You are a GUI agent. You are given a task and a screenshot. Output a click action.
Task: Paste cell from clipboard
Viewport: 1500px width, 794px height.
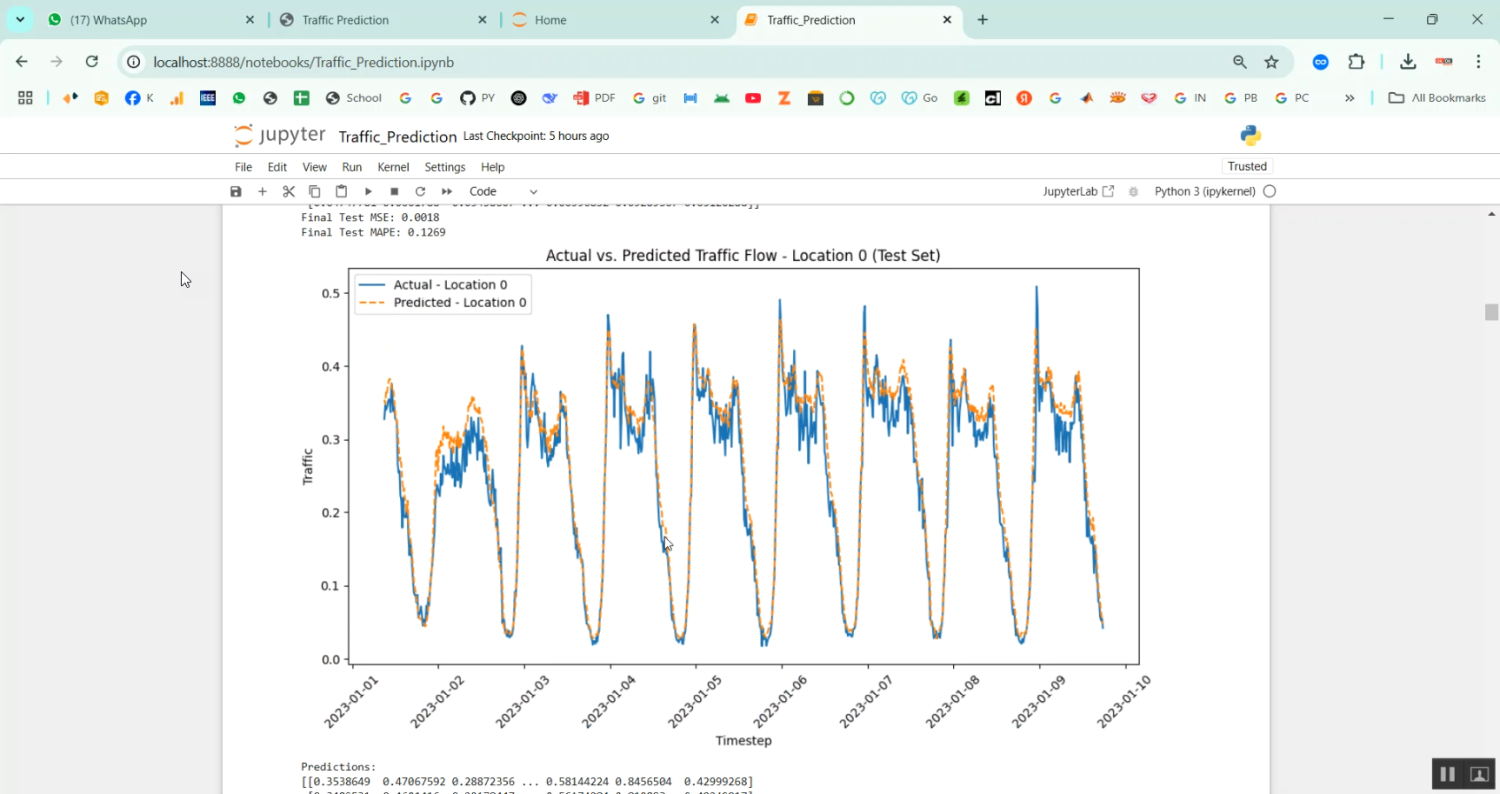[x=341, y=191]
